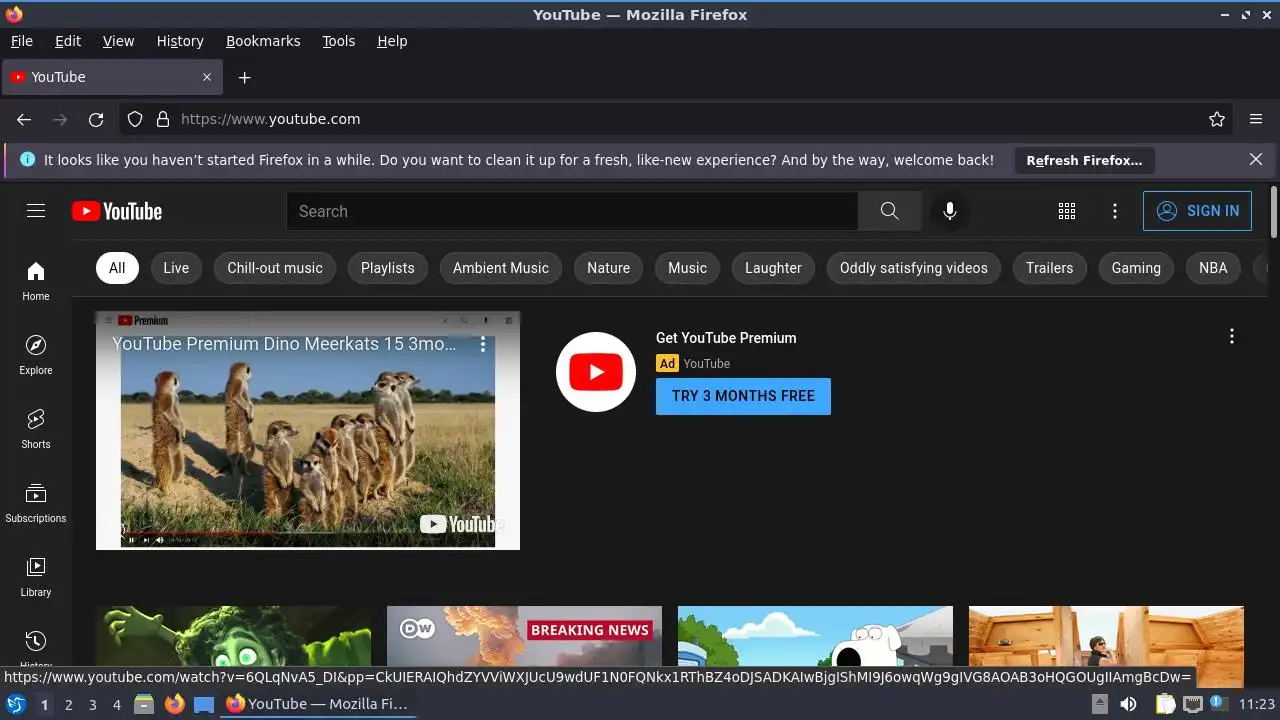Select the Gaming filter chip

click(1136, 268)
